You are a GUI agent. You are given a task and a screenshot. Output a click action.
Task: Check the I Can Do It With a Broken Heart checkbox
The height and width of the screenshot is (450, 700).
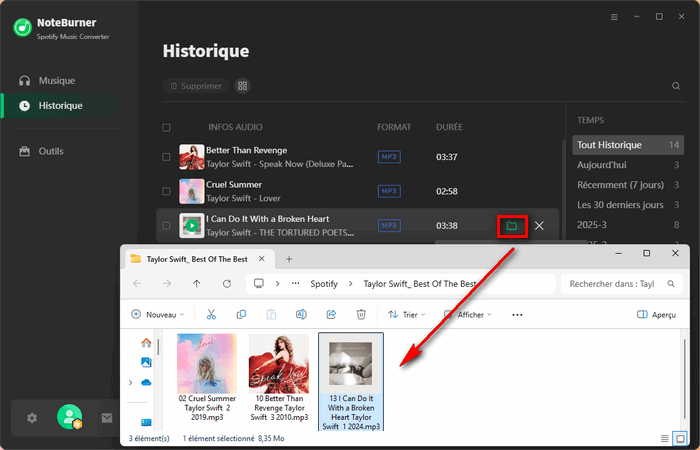tap(166, 225)
